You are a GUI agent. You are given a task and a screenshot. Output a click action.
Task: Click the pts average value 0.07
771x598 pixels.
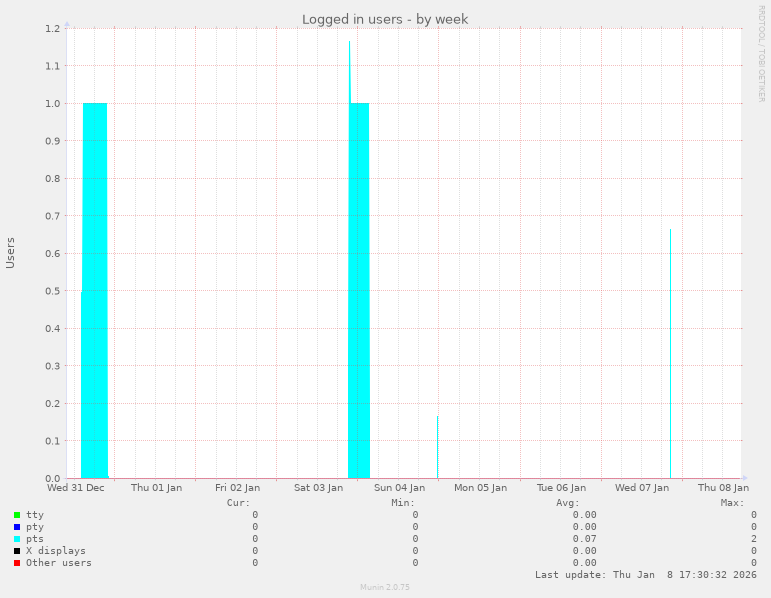[584, 539]
